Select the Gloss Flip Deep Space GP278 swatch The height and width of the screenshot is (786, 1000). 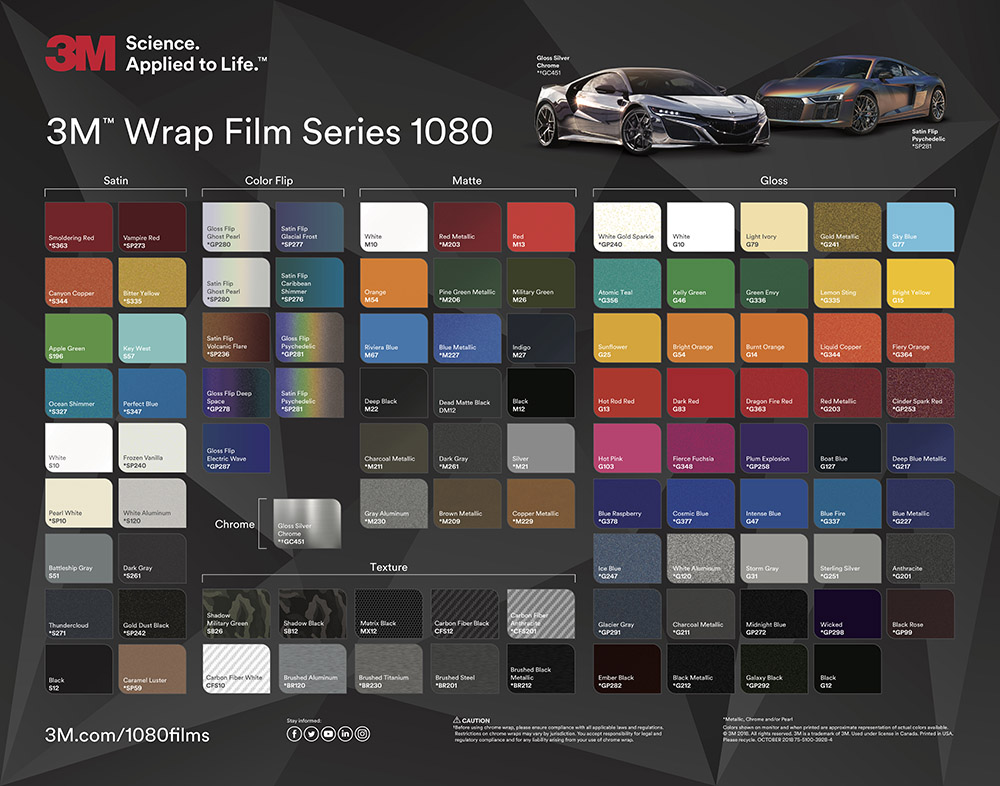tap(236, 393)
